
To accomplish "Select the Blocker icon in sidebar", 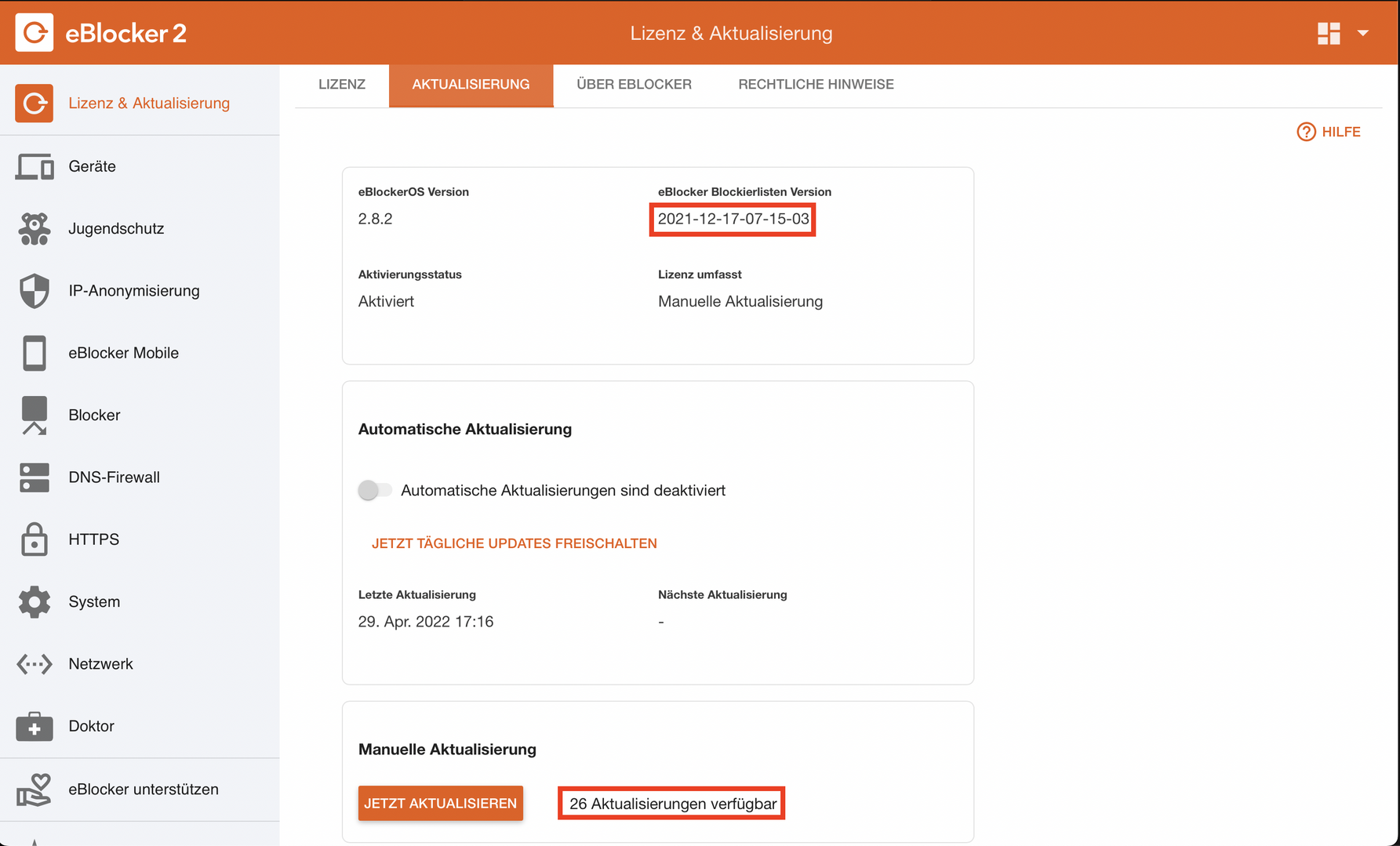I will coord(35,416).
